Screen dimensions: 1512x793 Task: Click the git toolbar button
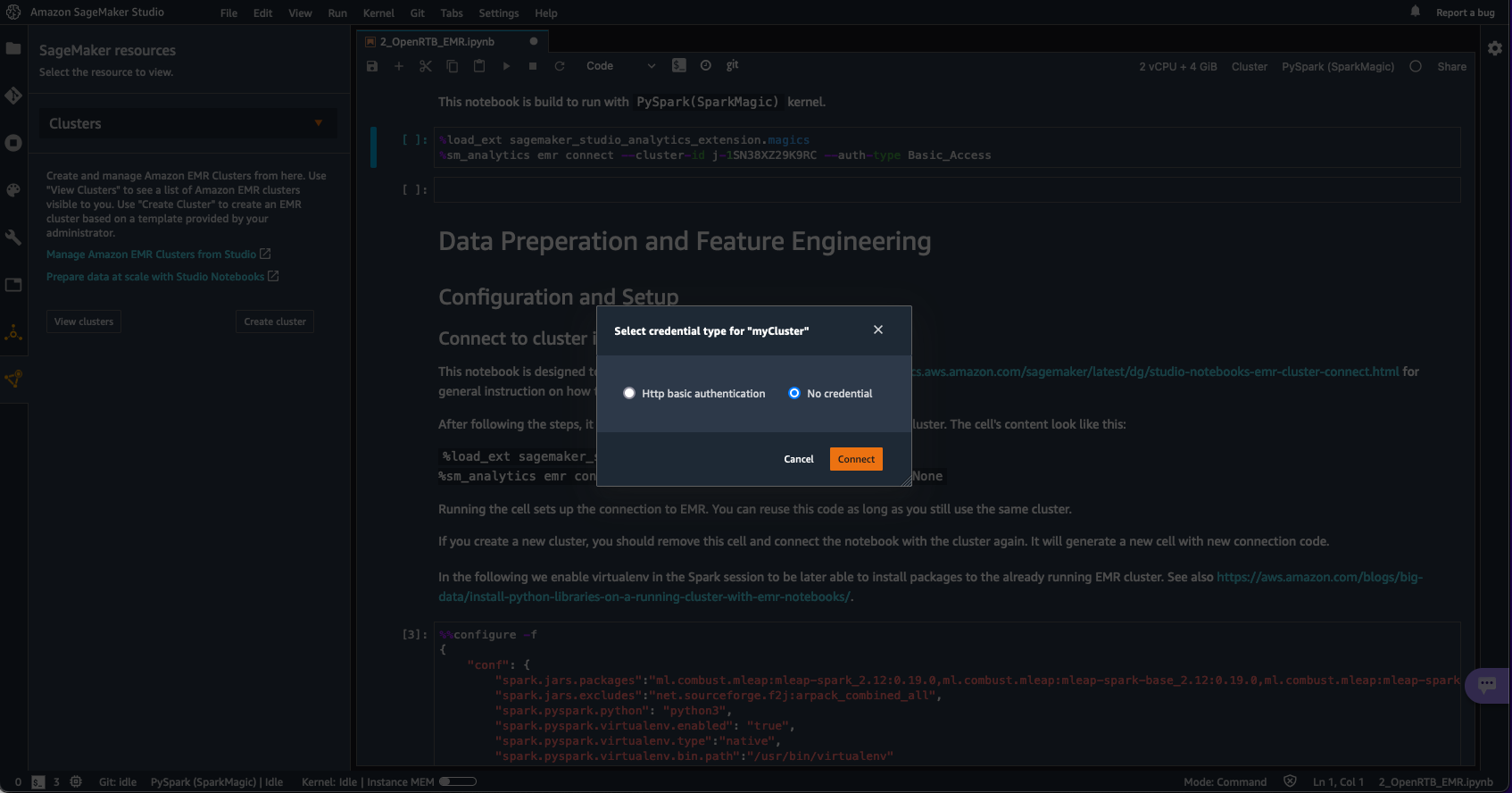click(x=733, y=65)
